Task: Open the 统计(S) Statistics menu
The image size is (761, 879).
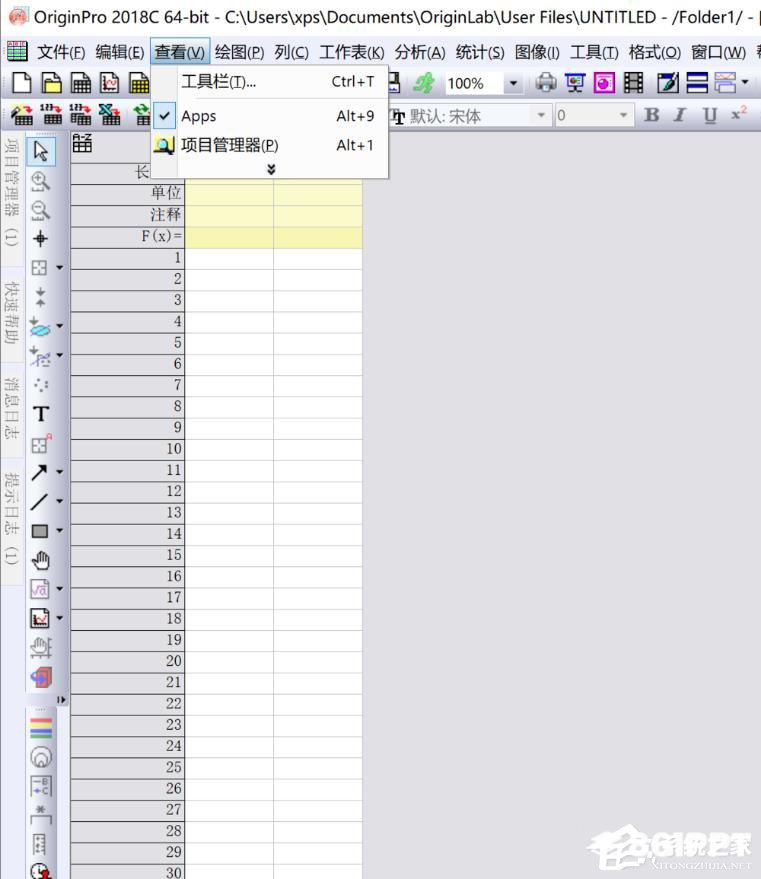Action: [x=480, y=52]
